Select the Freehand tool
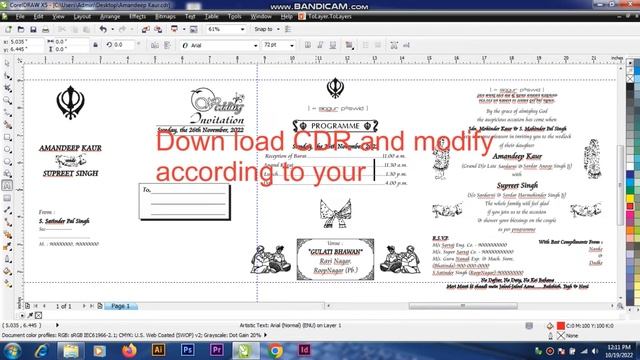Image resolution: width=640 pixels, height=360 pixels. pos(7,112)
